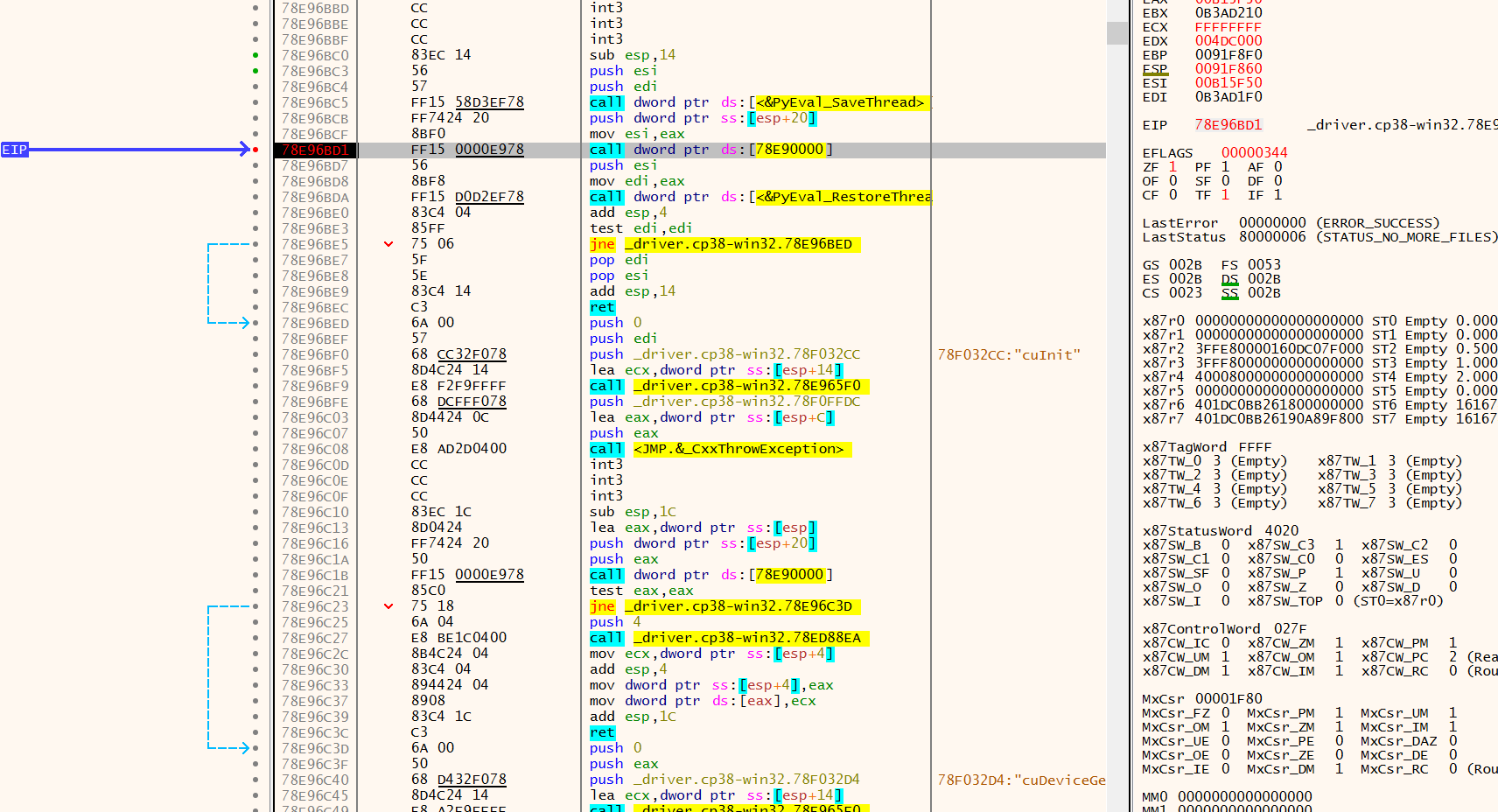Select x87ControlWord 027F value

coord(1290,629)
